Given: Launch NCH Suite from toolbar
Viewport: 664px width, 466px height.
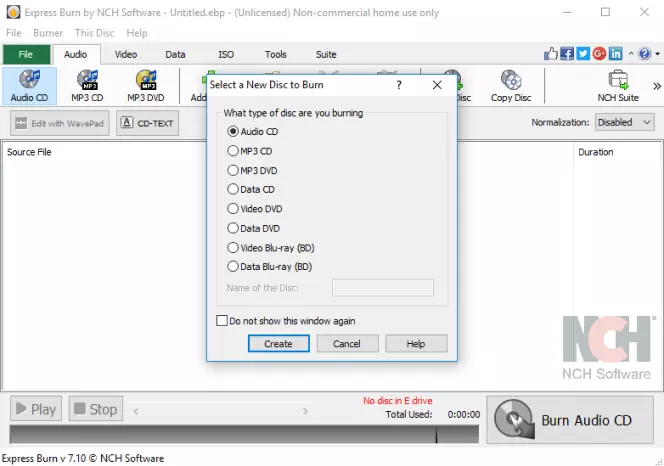Looking at the screenshot, I should tap(618, 86).
